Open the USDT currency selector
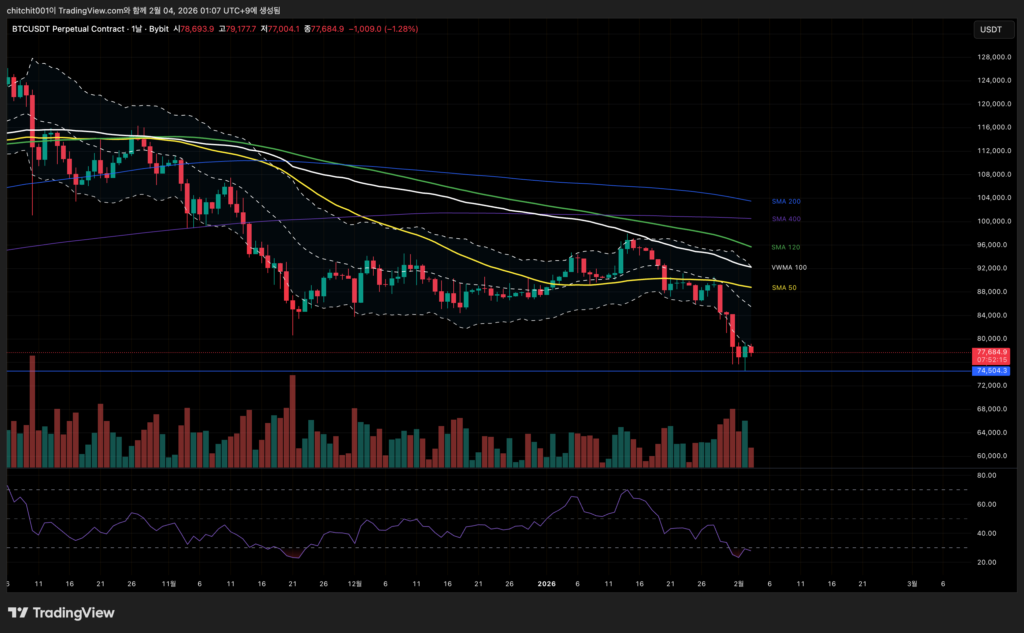This screenshot has height=633, width=1024. point(989,30)
